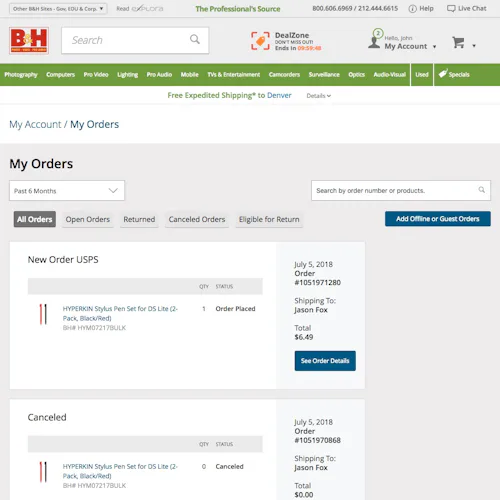Expand the My Account dropdown arrow
The image size is (500, 500).
click(434, 47)
